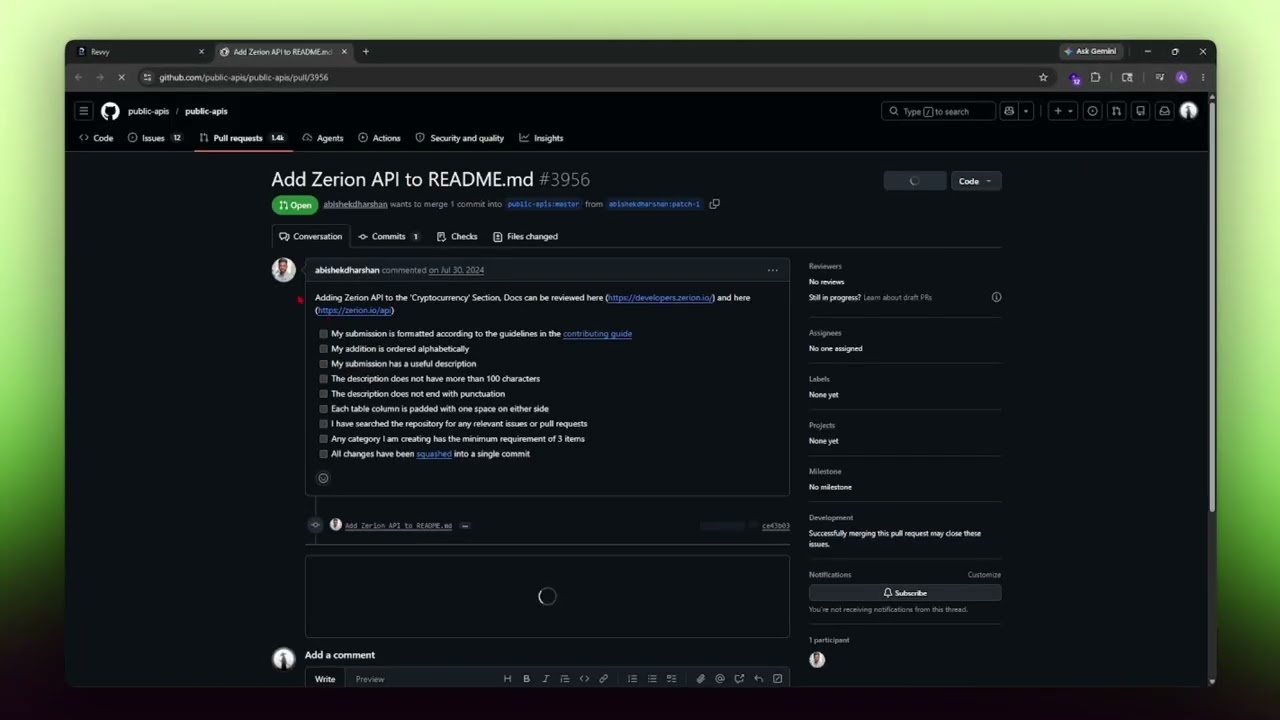Viewport: 1280px width, 720px height.
Task: Open the browser Extensions puzzle icon
Action: pos(1095,77)
